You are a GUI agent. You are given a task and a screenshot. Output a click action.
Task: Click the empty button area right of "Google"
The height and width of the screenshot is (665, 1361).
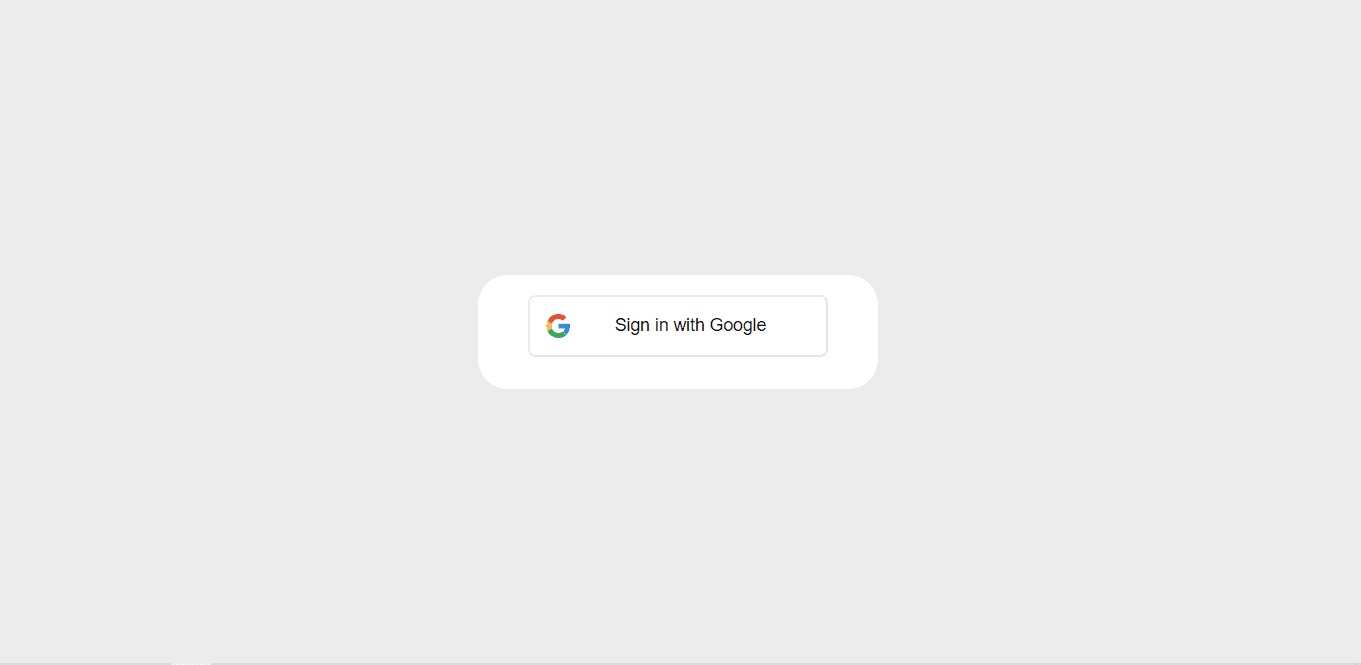click(796, 326)
